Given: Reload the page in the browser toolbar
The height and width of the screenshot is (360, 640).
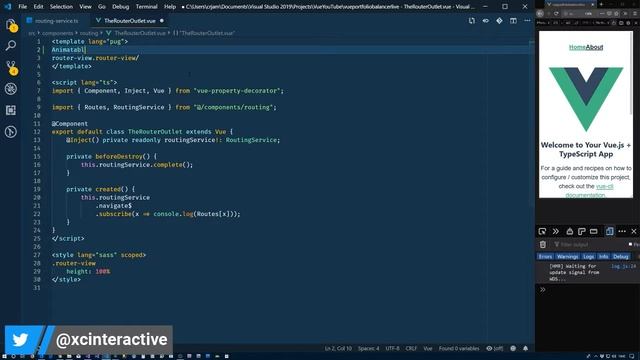Looking at the screenshot, I should [556, 13].
